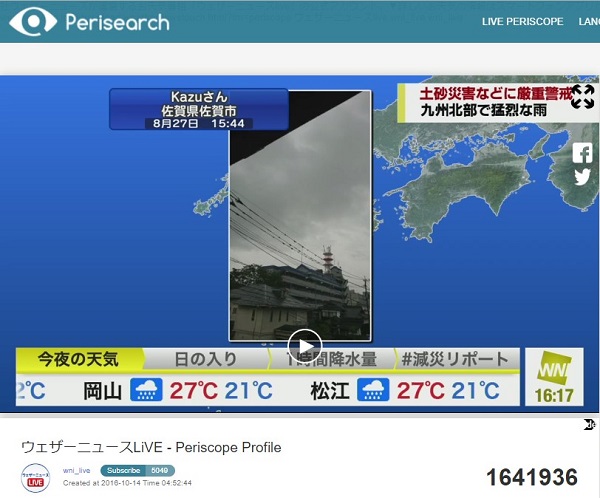Toggle fullscreen with the expand arrows icon
600x498 pixels.
(582, 97)
